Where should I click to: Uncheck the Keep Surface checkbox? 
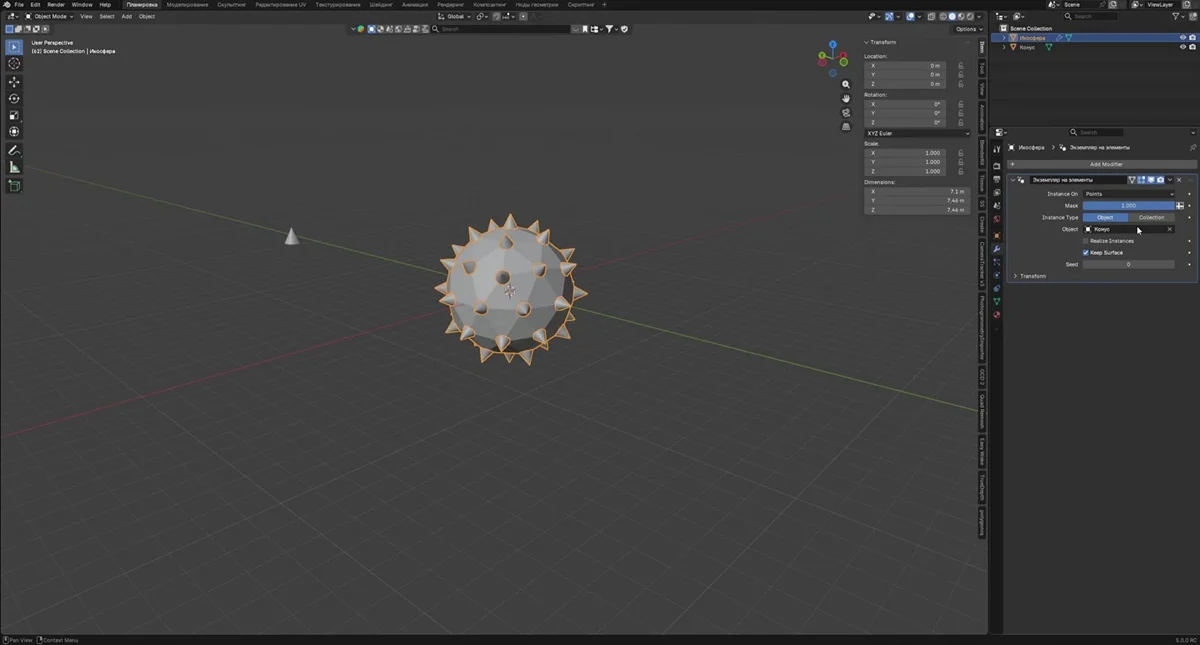point(1086,253)
